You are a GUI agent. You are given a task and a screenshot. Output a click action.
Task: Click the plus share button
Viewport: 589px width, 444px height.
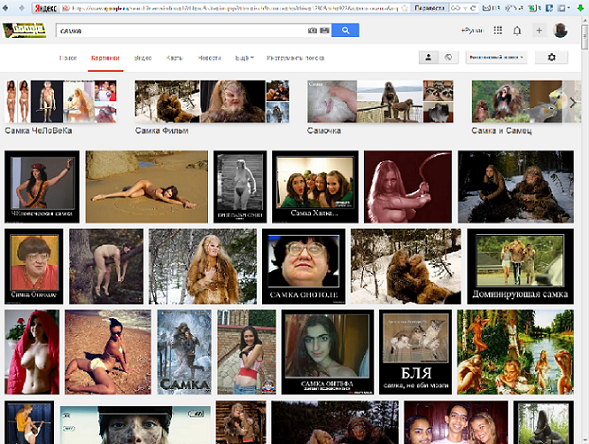coord(539,30)
